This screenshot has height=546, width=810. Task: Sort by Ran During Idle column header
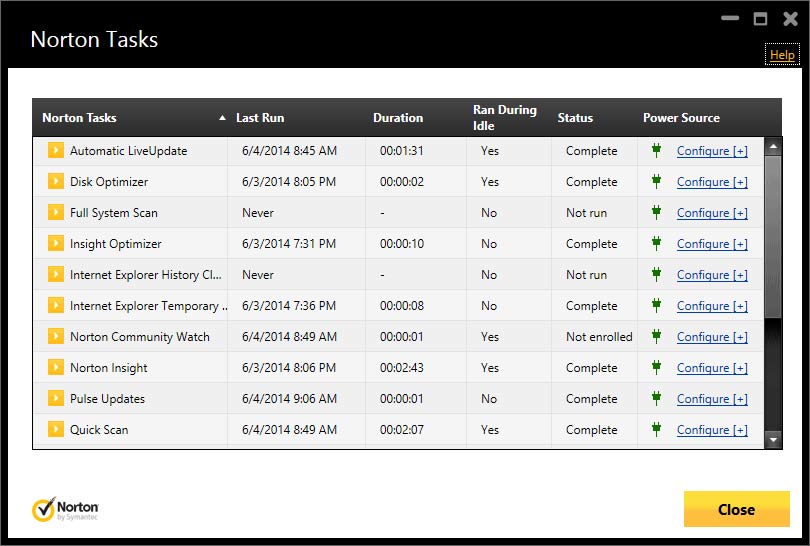click(x=505, y=118)
